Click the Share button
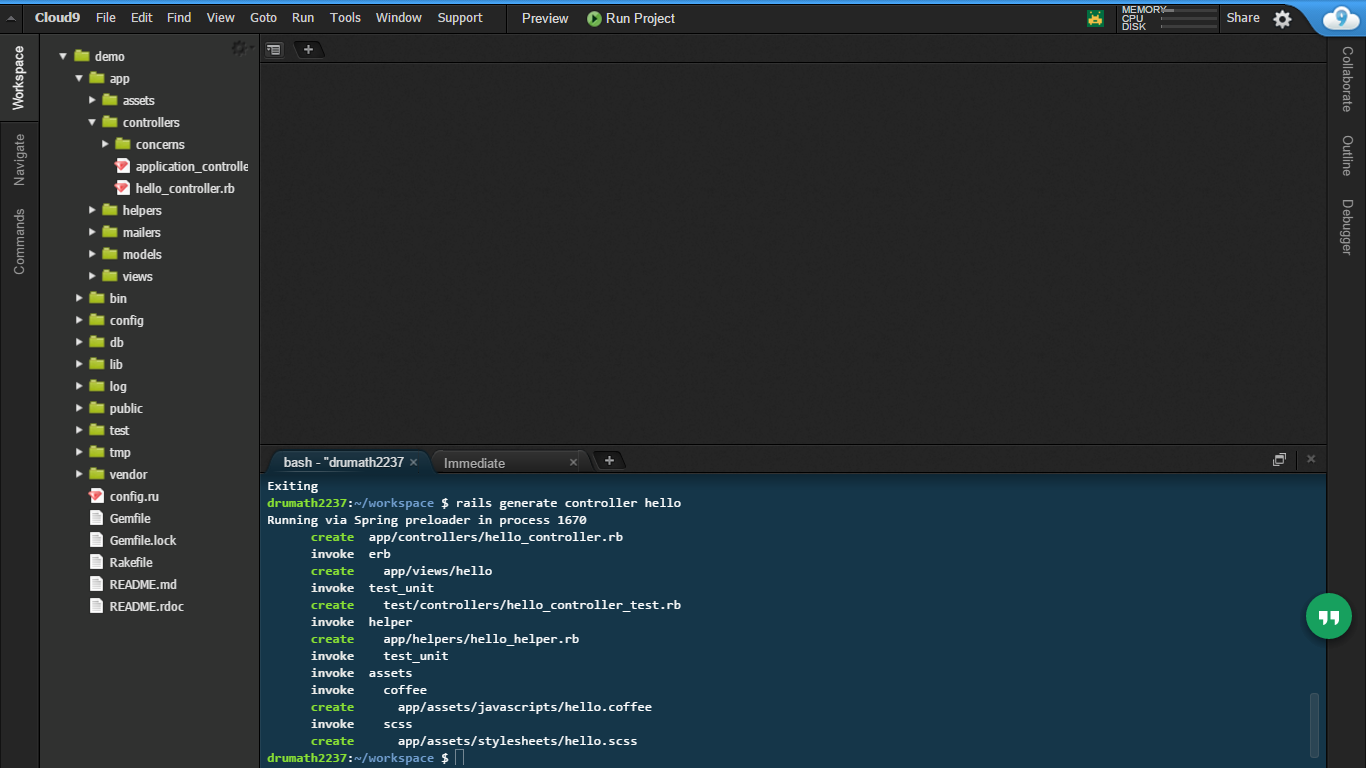 tap(1243, 18)
